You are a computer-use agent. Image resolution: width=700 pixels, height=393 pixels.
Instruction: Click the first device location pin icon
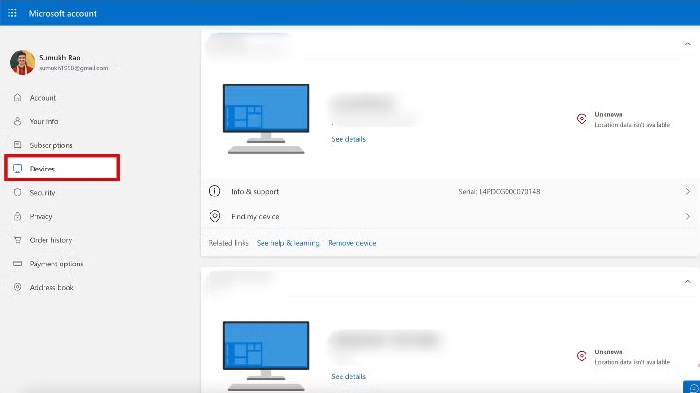(x=581, y=119)
